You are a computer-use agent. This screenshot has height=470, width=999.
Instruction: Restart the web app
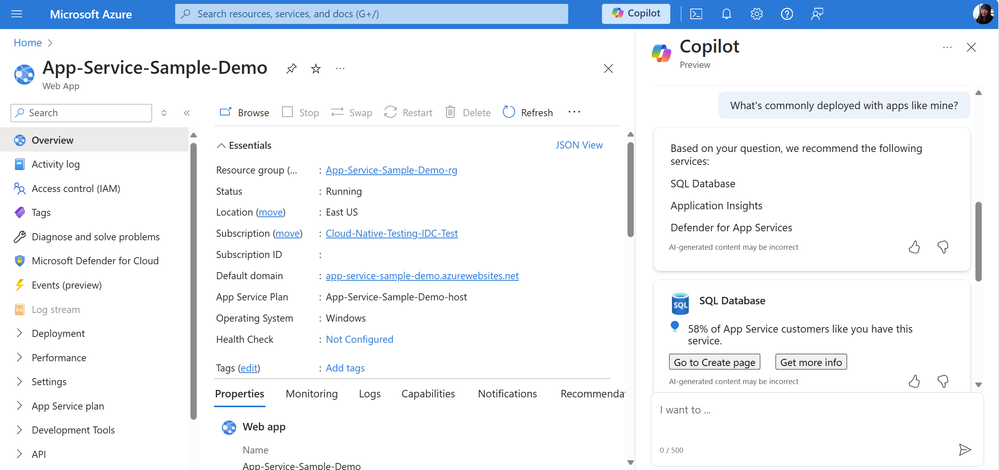tap(408, 113)
